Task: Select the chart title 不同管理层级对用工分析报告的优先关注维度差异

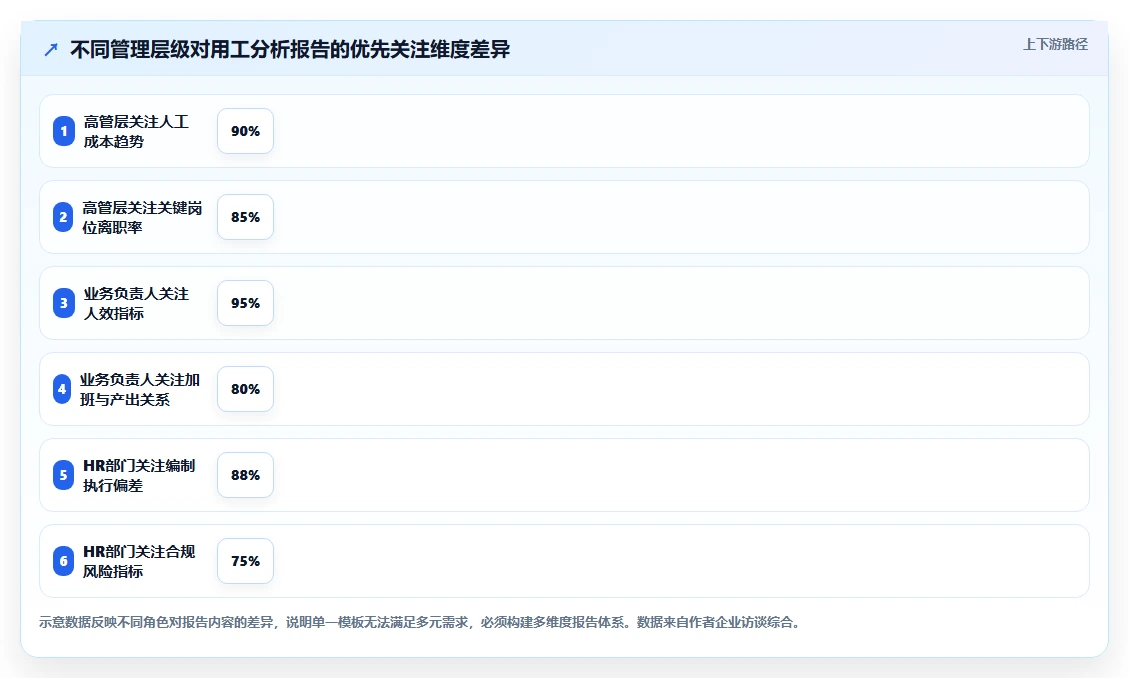Action: [290, 50]
